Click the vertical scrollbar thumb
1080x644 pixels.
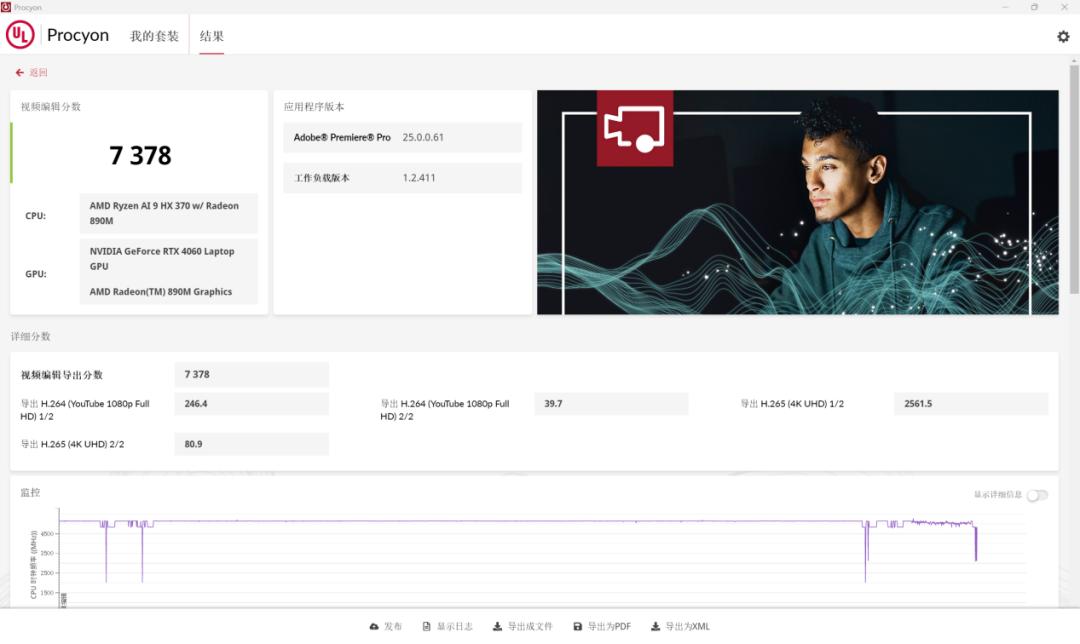click(x=1074, y=179)
